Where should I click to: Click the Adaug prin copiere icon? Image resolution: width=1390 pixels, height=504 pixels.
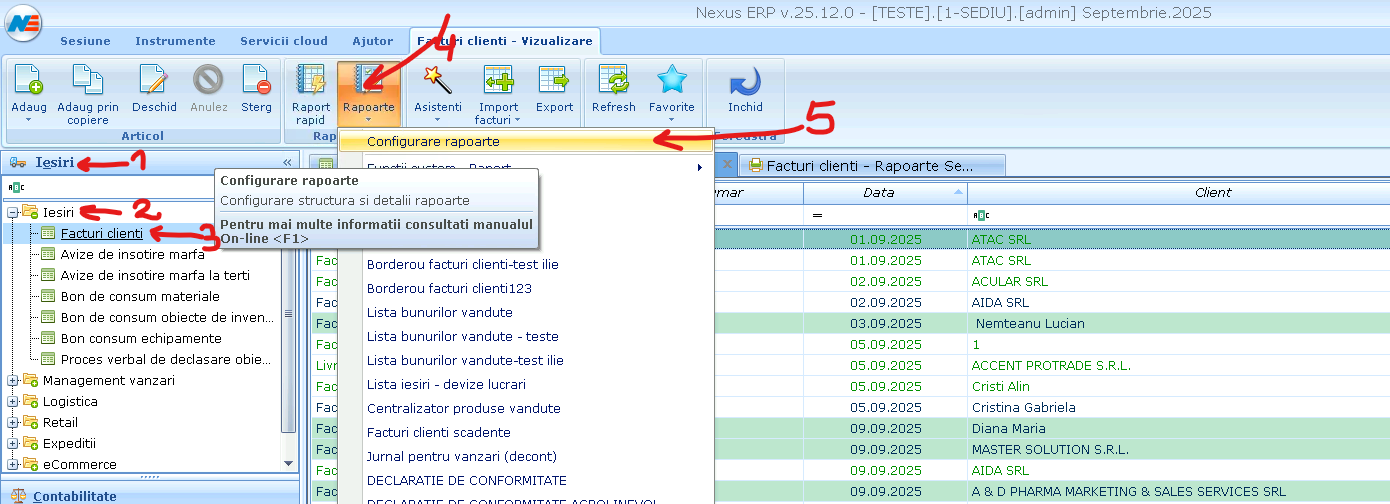coord(88,82)
